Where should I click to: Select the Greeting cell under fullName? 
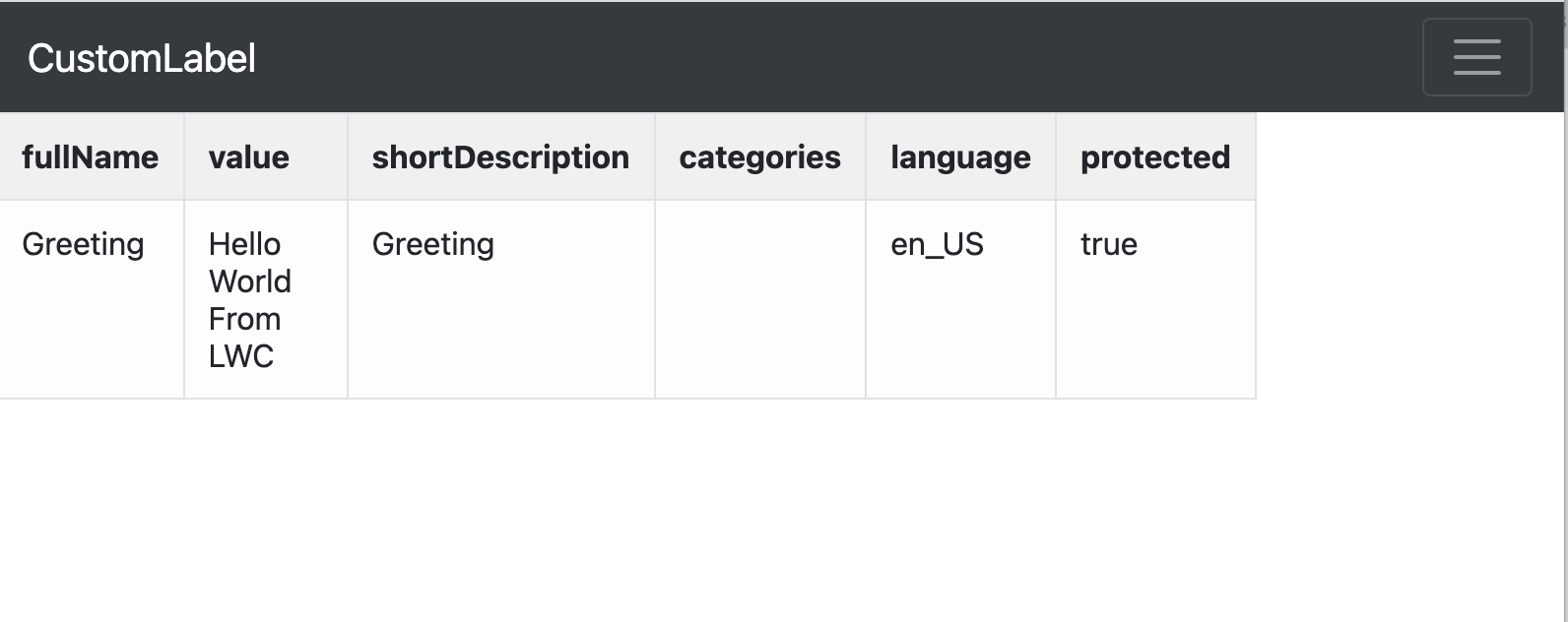click(91, 299)
